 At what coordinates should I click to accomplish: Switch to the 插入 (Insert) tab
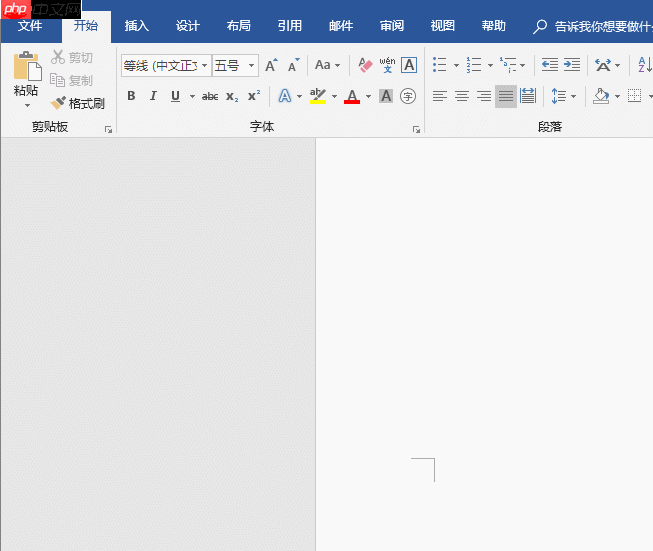click(x=136, y=26)
